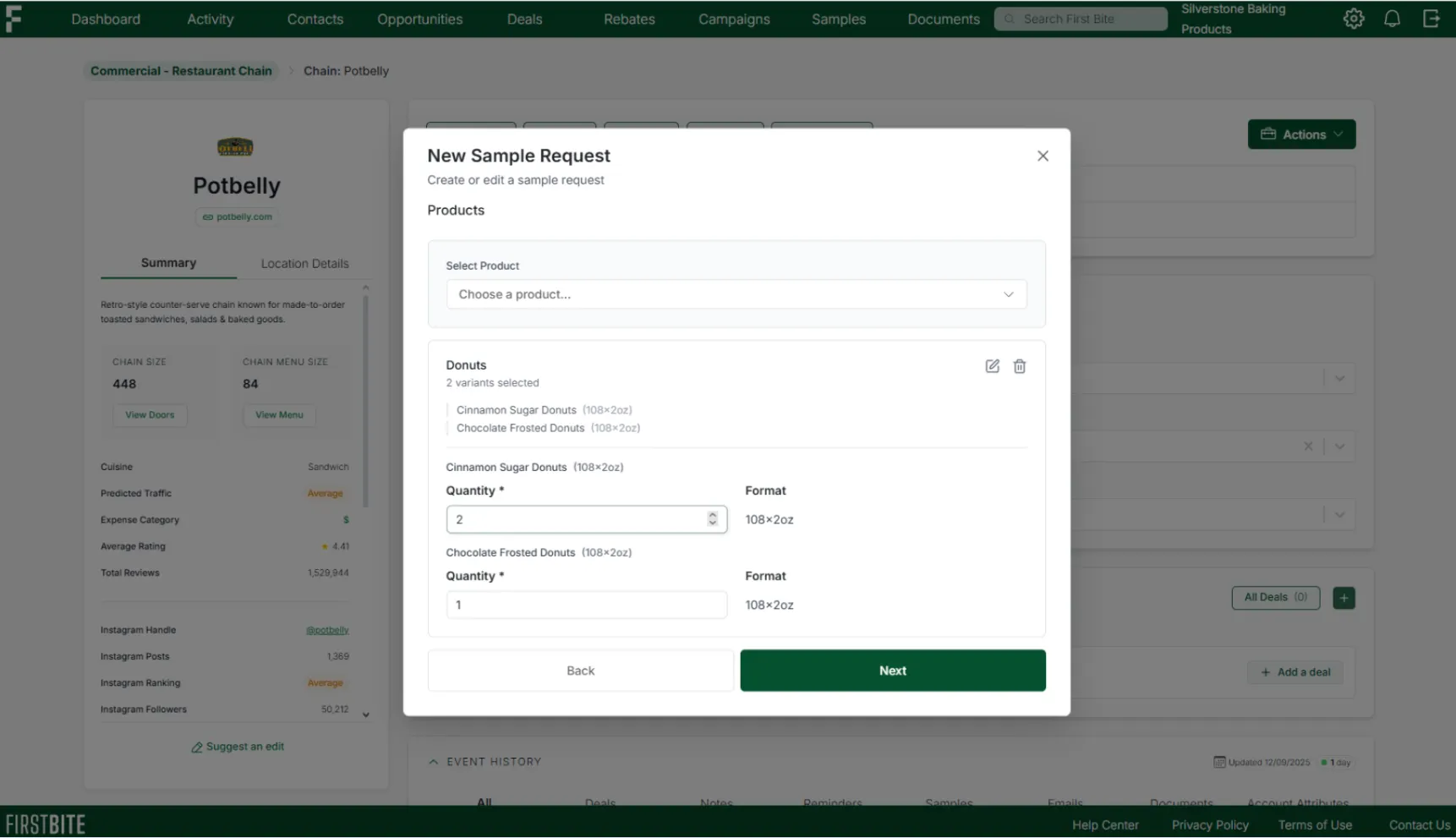The width and height of the screenshot is (1456, 838).
Task: Open Documents in the top navigation
Action: [x=944, y=19]
